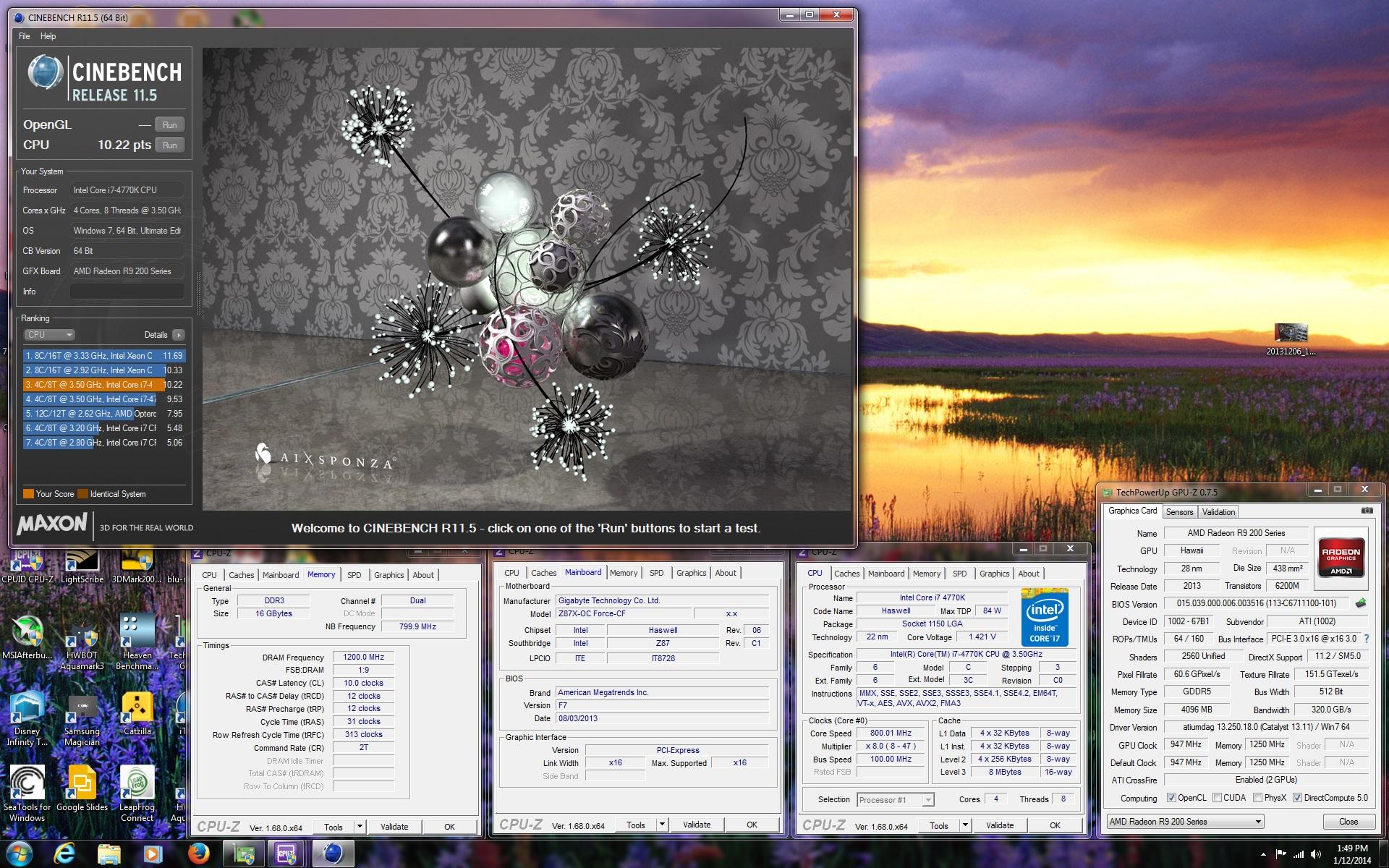Launch LeapFrog Connect from the desktop
This screenshot has height=868, width=1389.
point(137,794)
